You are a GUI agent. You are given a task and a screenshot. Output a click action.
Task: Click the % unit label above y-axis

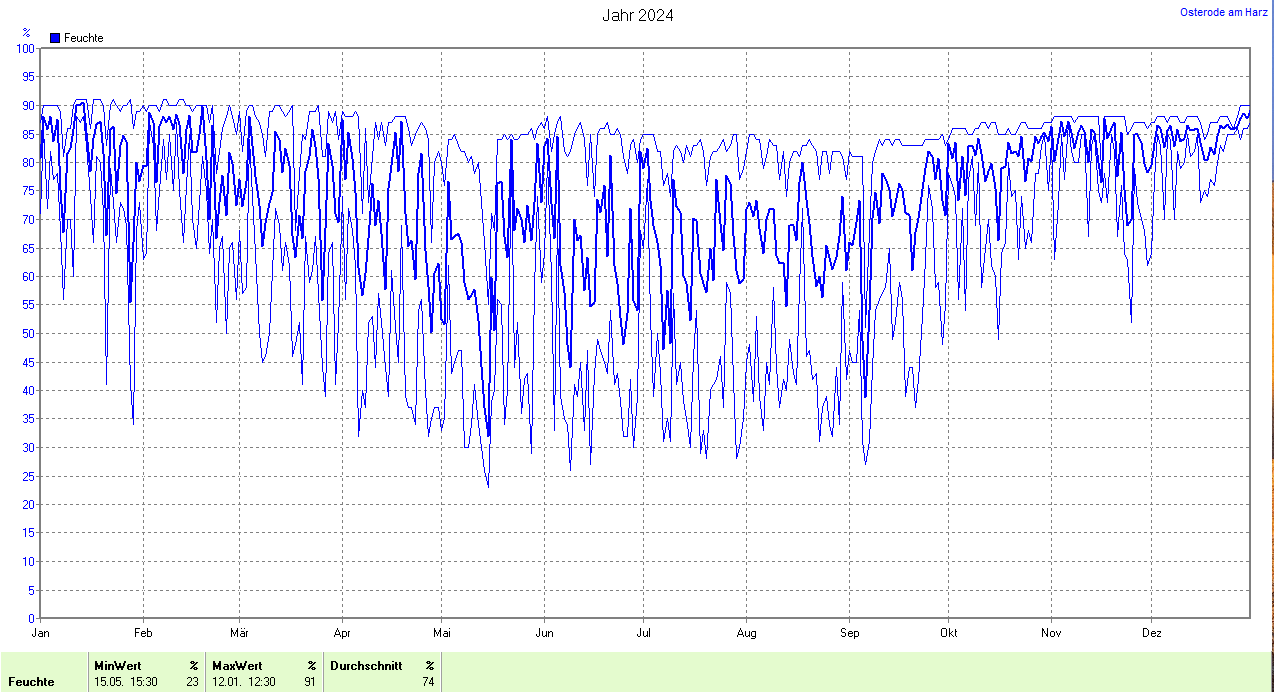[26, 33]
